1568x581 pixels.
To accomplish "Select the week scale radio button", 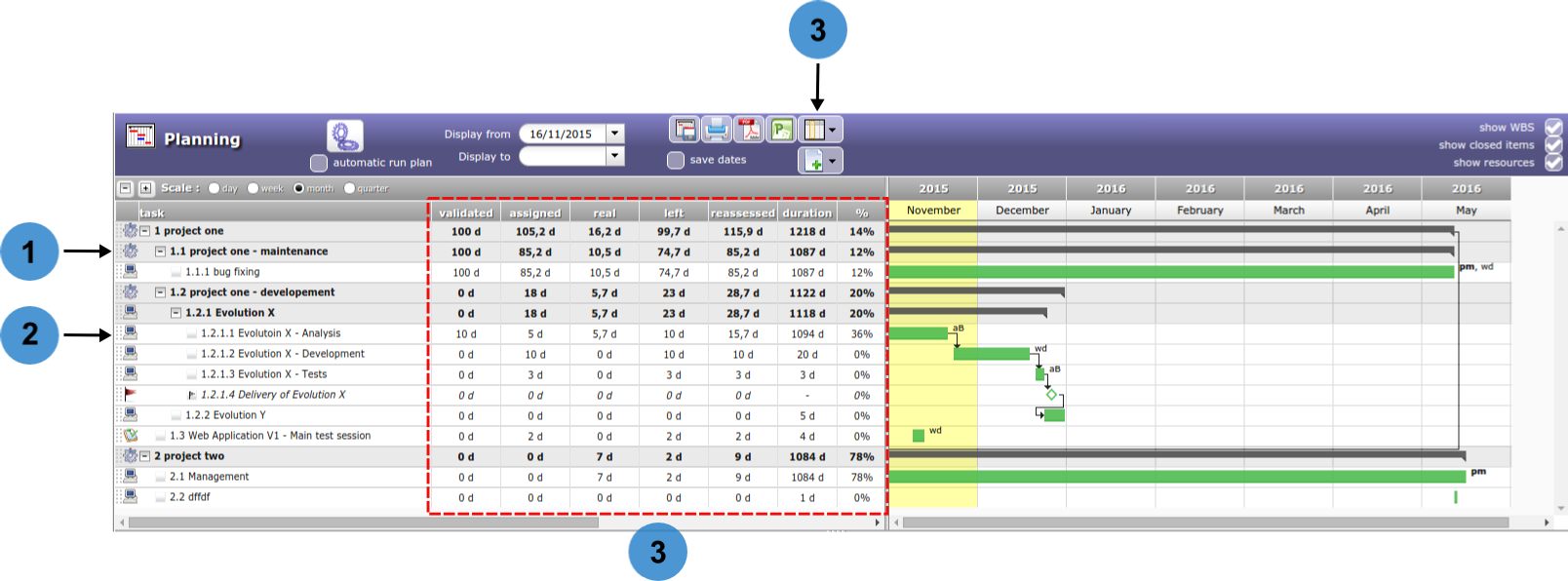I will pyautogui.click(x=253, y=188).
